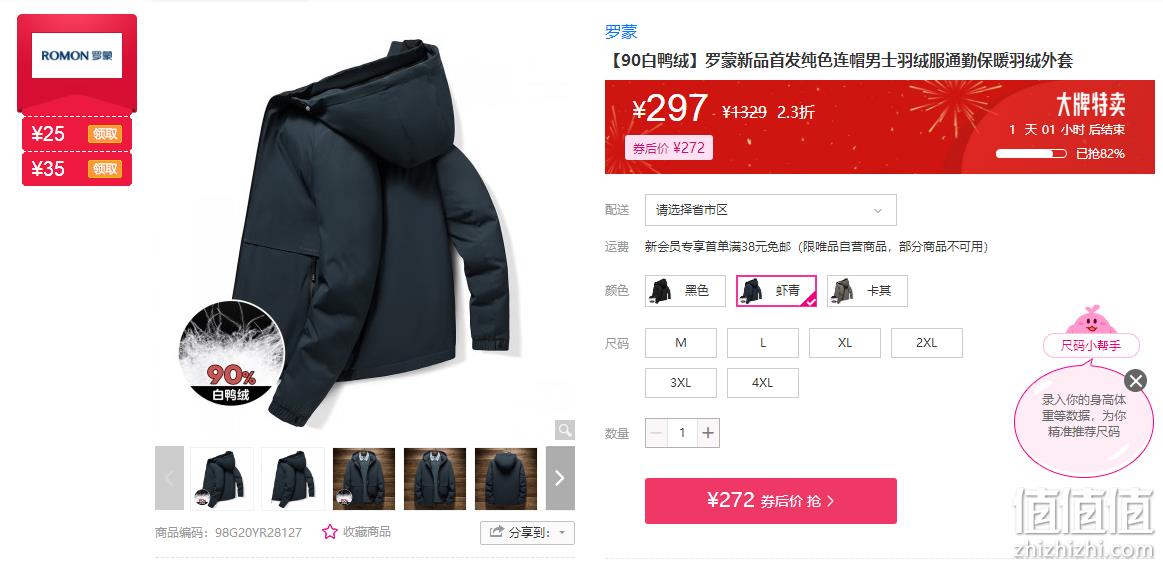The image size is (1163, 567).
Task: Select the 卡其 color option
Action: pos(867,291)
